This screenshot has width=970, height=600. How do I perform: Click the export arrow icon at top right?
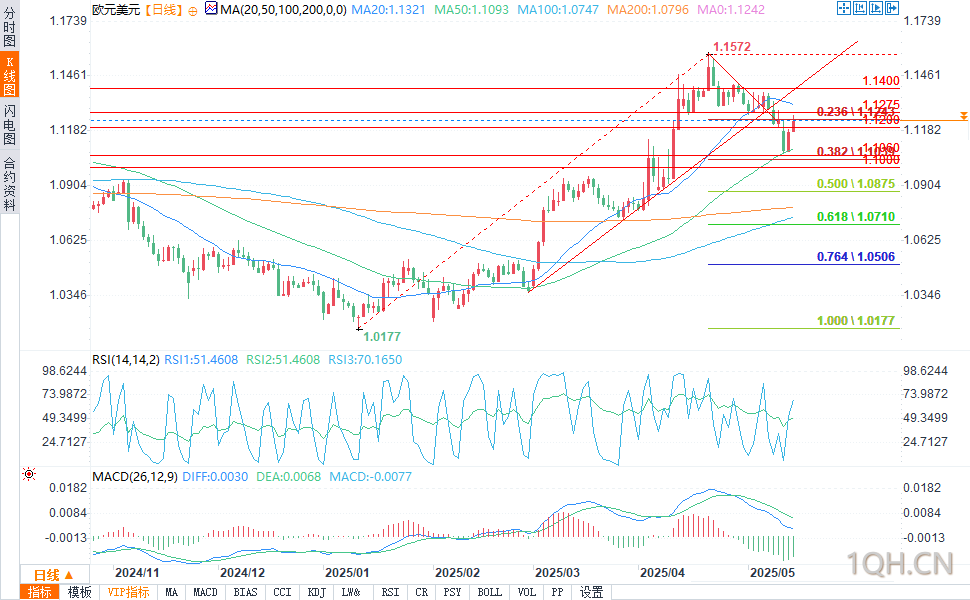(x=891, y=8)
